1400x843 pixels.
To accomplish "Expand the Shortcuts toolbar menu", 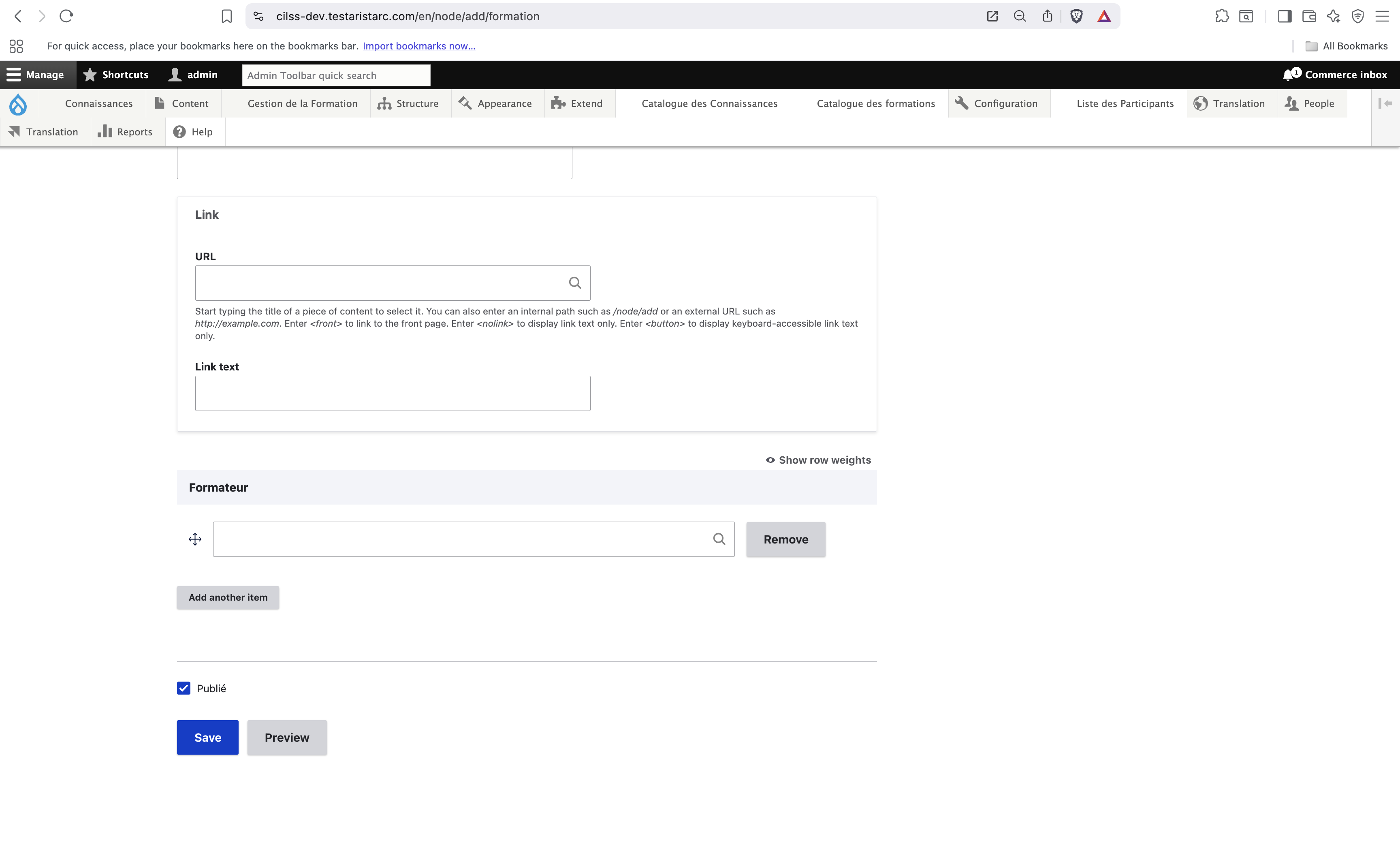I will click(x=116, y=75).
